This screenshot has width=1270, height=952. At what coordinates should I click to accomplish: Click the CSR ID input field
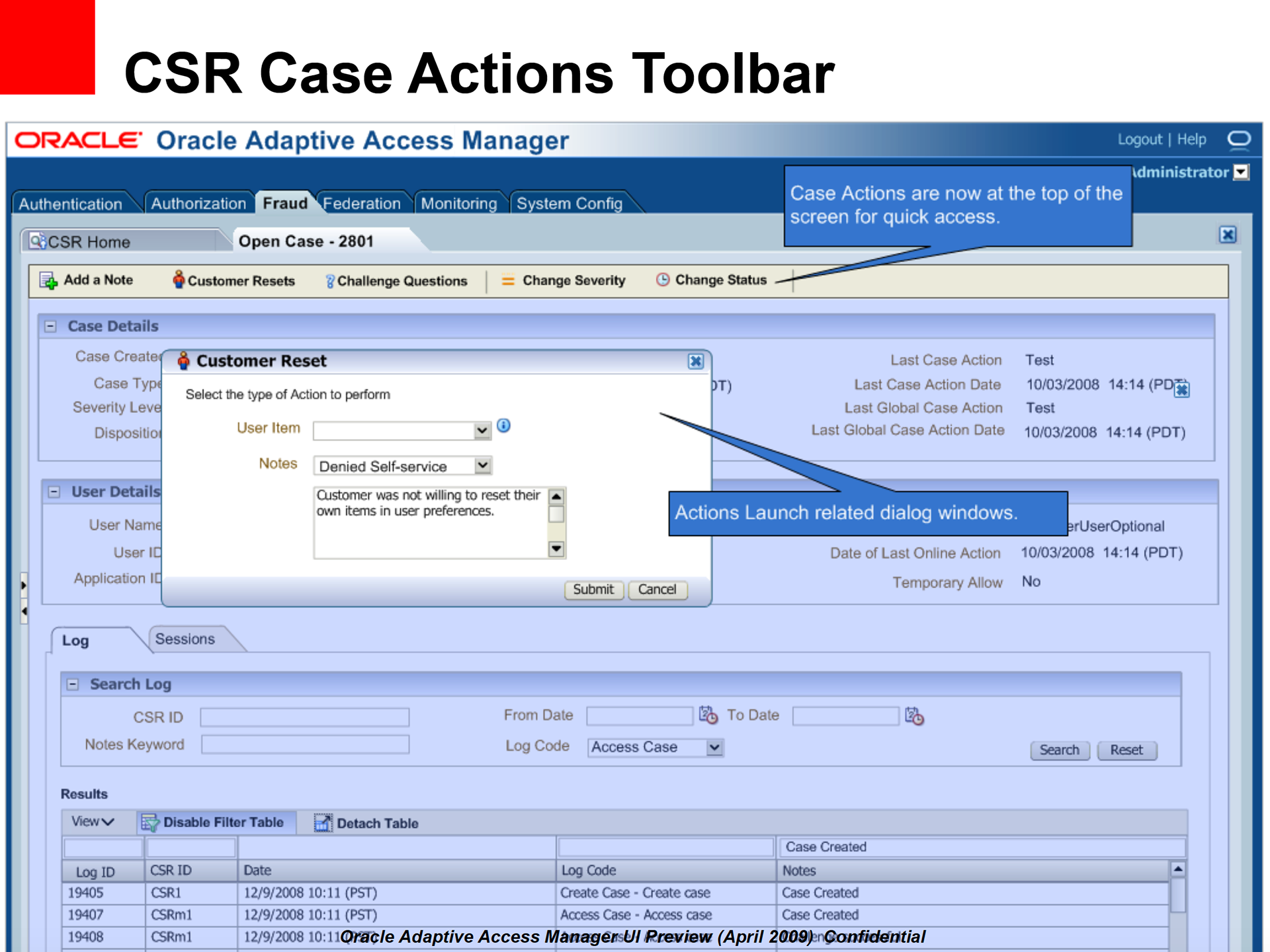pos(305,717)
